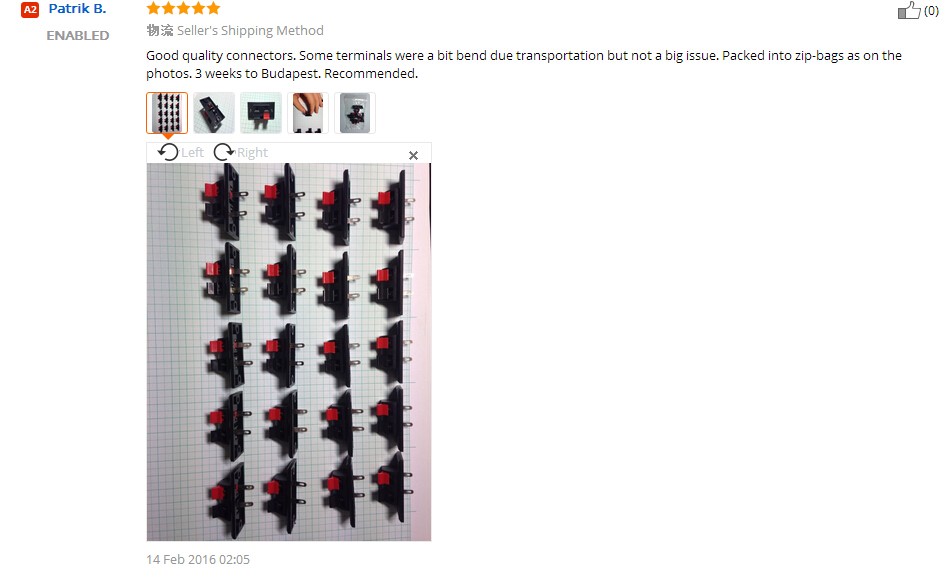The image size is (951, 578).
Task: Click the red A2 buyer level badge
Action: pos(30,9)
